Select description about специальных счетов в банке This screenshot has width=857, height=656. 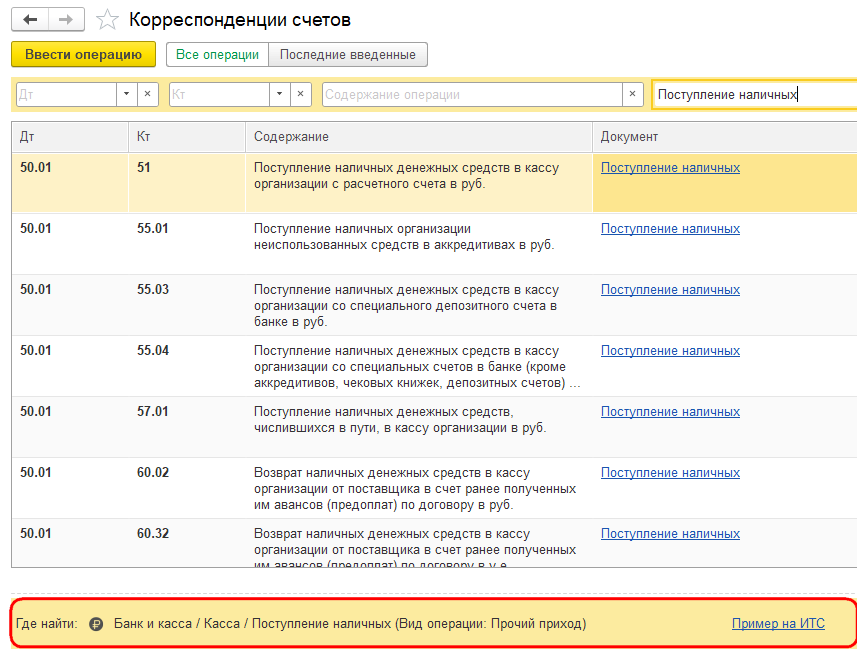coord(417,367)
